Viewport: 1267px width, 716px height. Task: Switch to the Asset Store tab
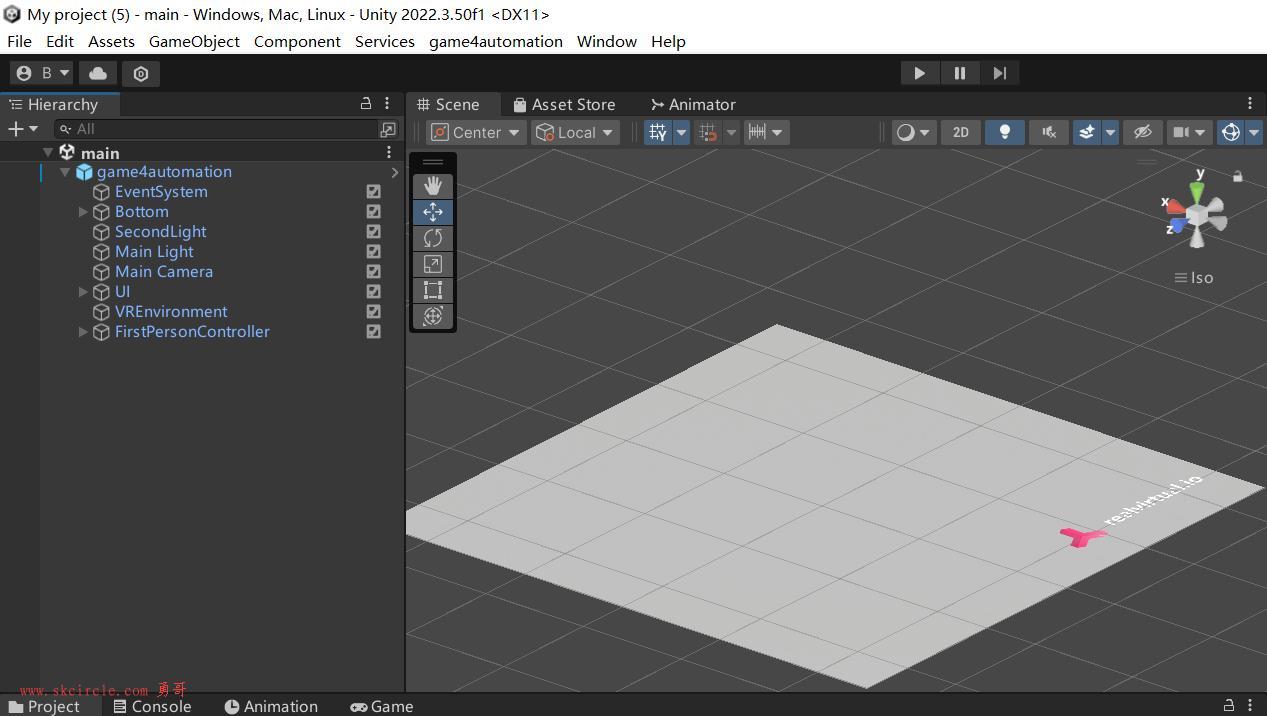pos(564,104)
